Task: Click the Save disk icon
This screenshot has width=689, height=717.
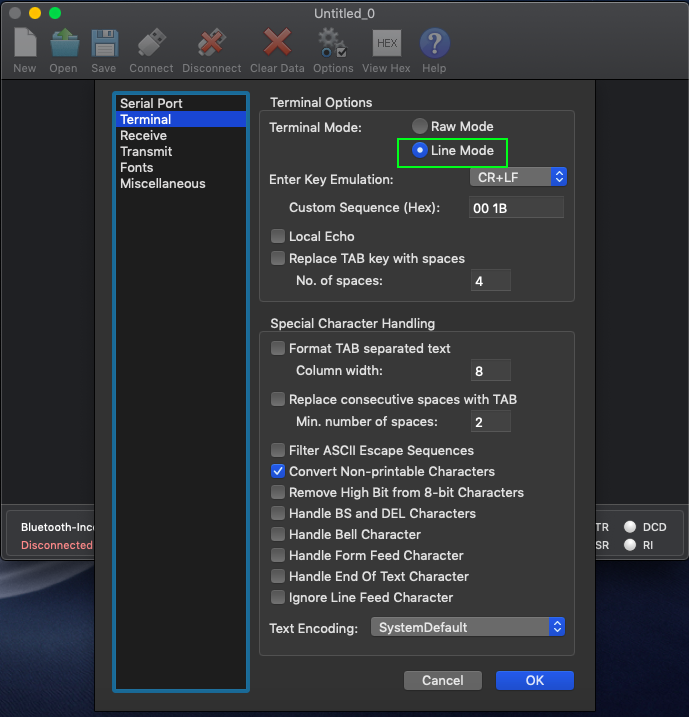Action: [104, 44]
